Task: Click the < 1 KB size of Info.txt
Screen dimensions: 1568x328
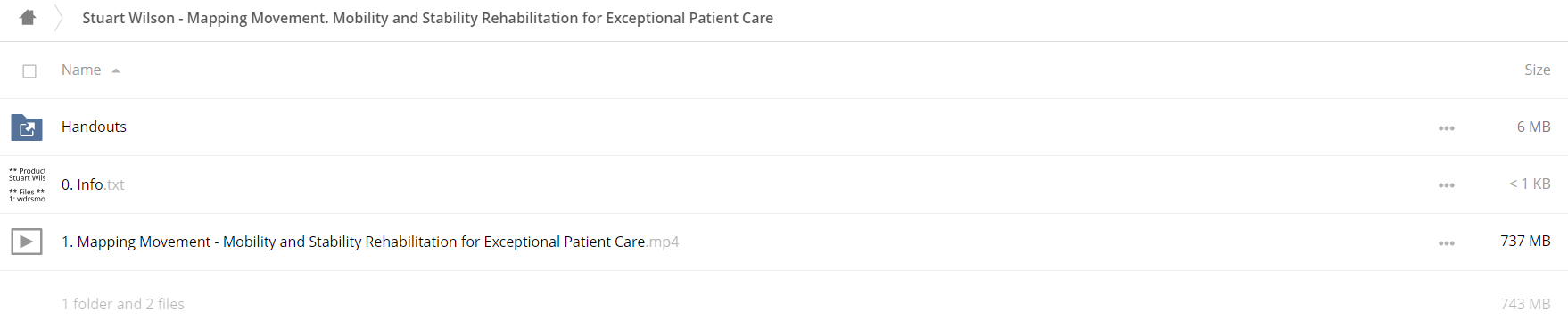Action: (x=1530, y=184)
